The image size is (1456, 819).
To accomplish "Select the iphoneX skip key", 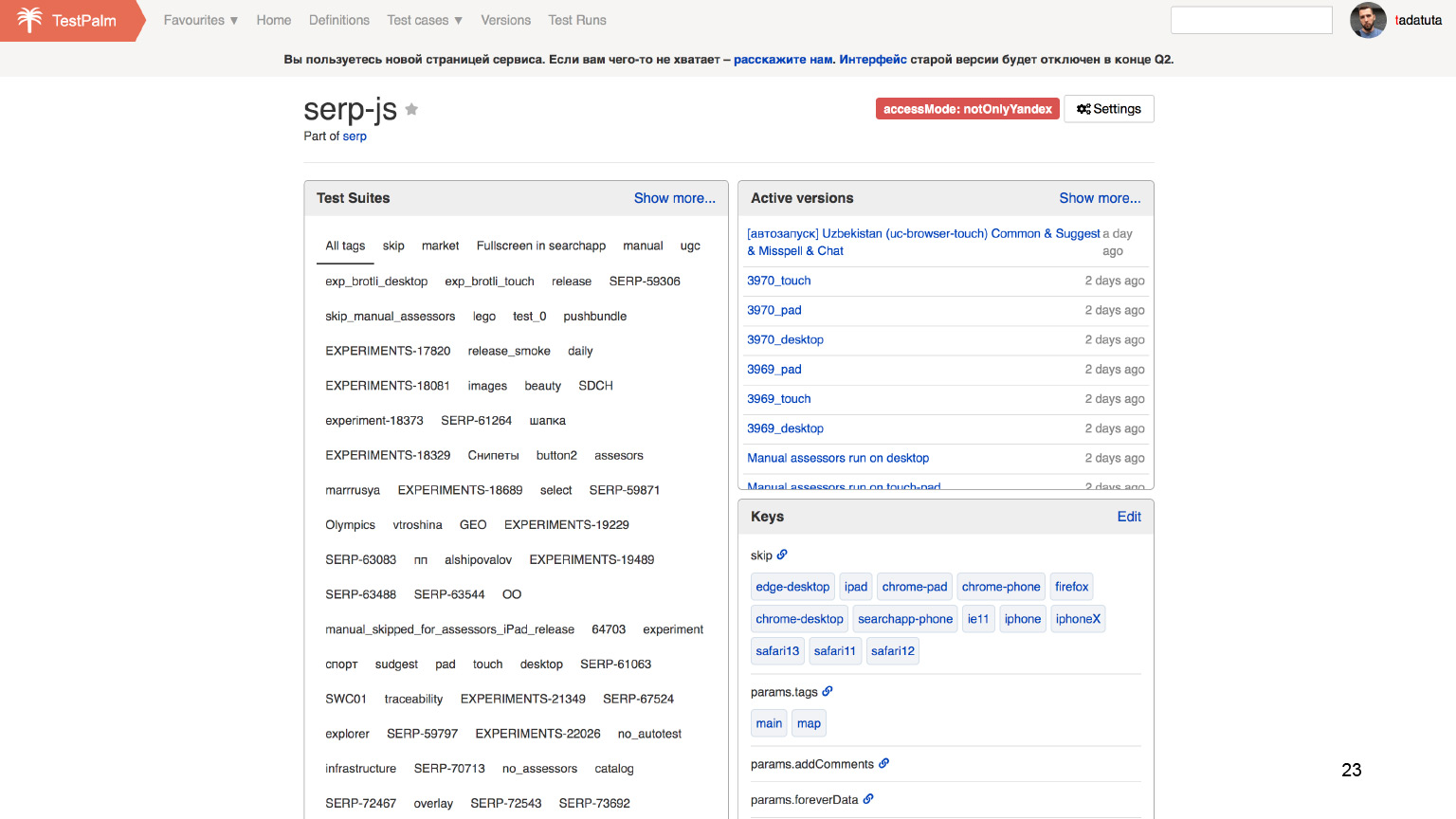I will [1079, 619].
